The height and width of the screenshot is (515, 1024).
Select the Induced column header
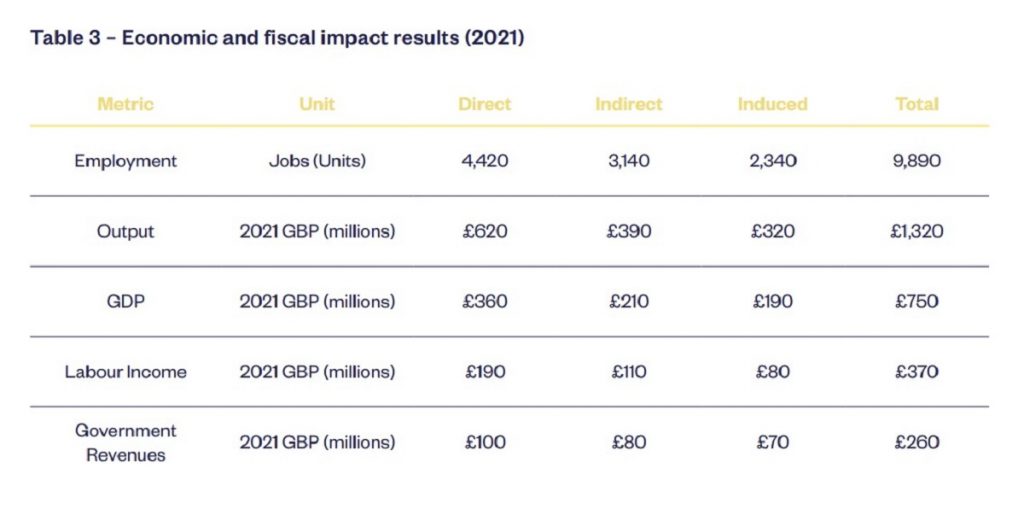pos(772,104)
